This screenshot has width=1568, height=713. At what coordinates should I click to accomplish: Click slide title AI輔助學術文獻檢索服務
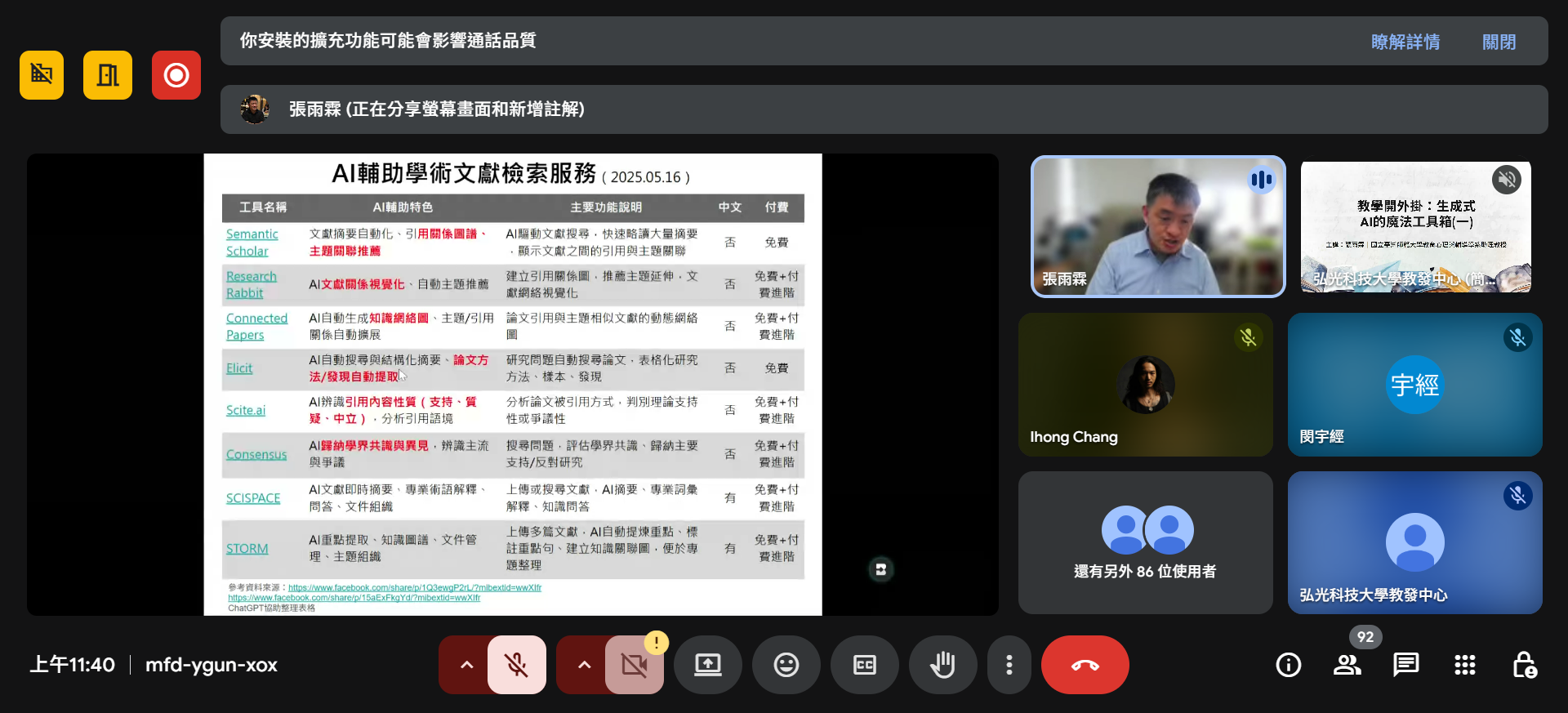click(464, 174)
